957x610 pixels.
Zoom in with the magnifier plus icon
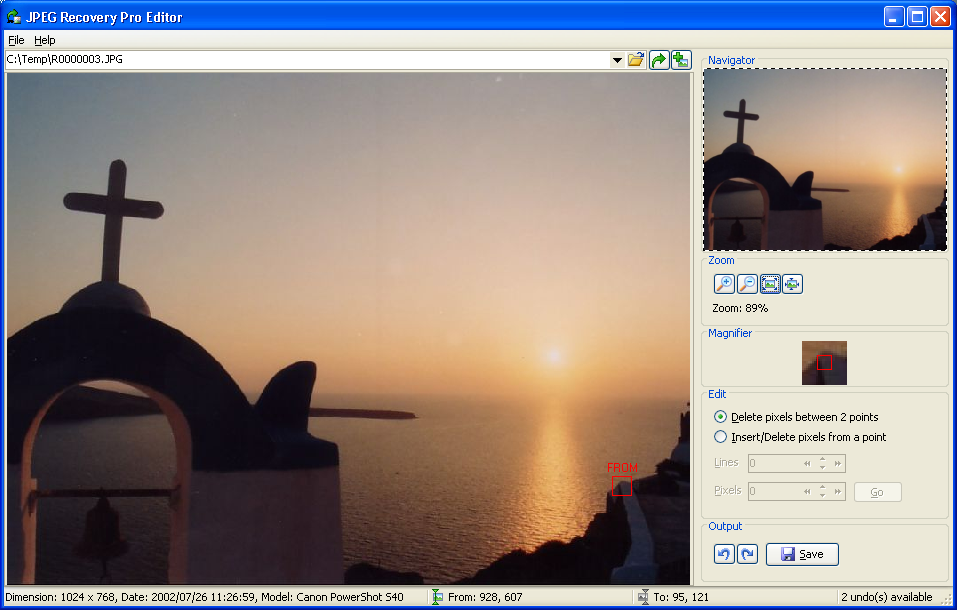coord(724,284)
